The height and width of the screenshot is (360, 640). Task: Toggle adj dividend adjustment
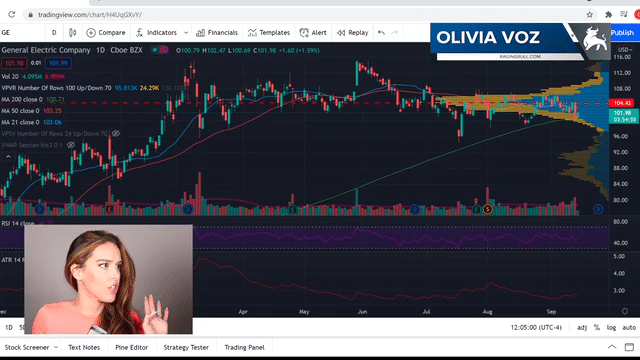click(x=582, y=327)
